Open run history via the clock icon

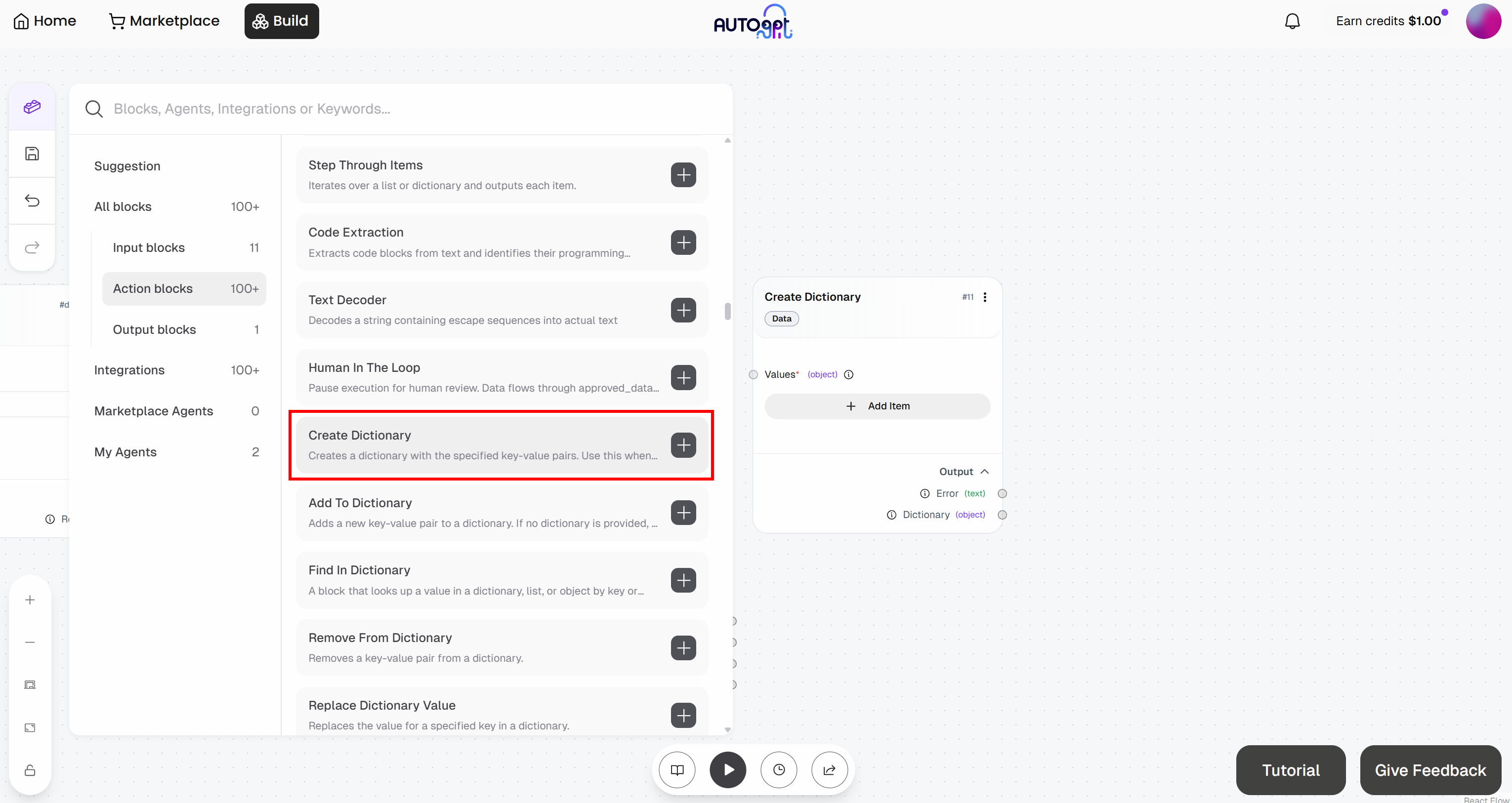(x=779, y=769)
